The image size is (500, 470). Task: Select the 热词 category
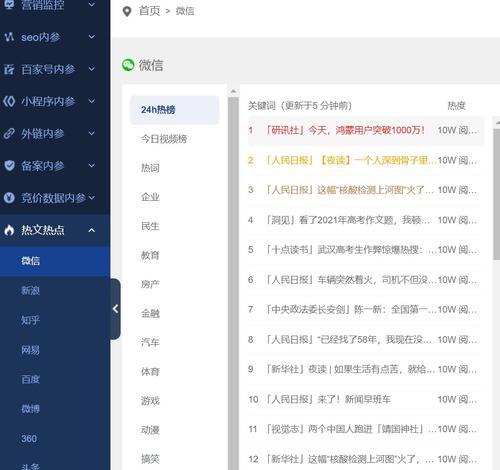point(150,168)
